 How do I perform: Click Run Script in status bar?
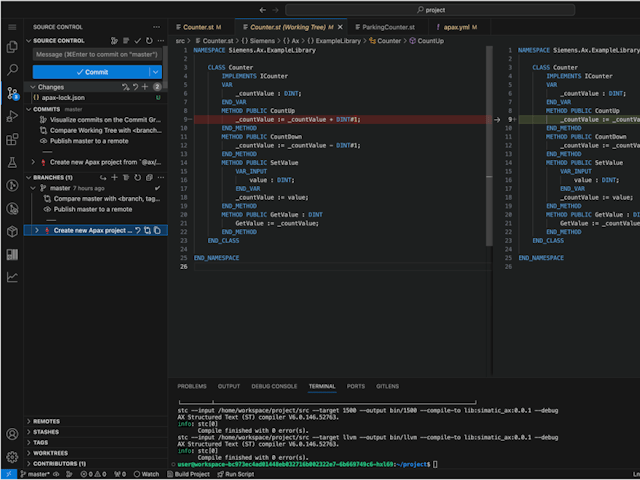[236, 474]
